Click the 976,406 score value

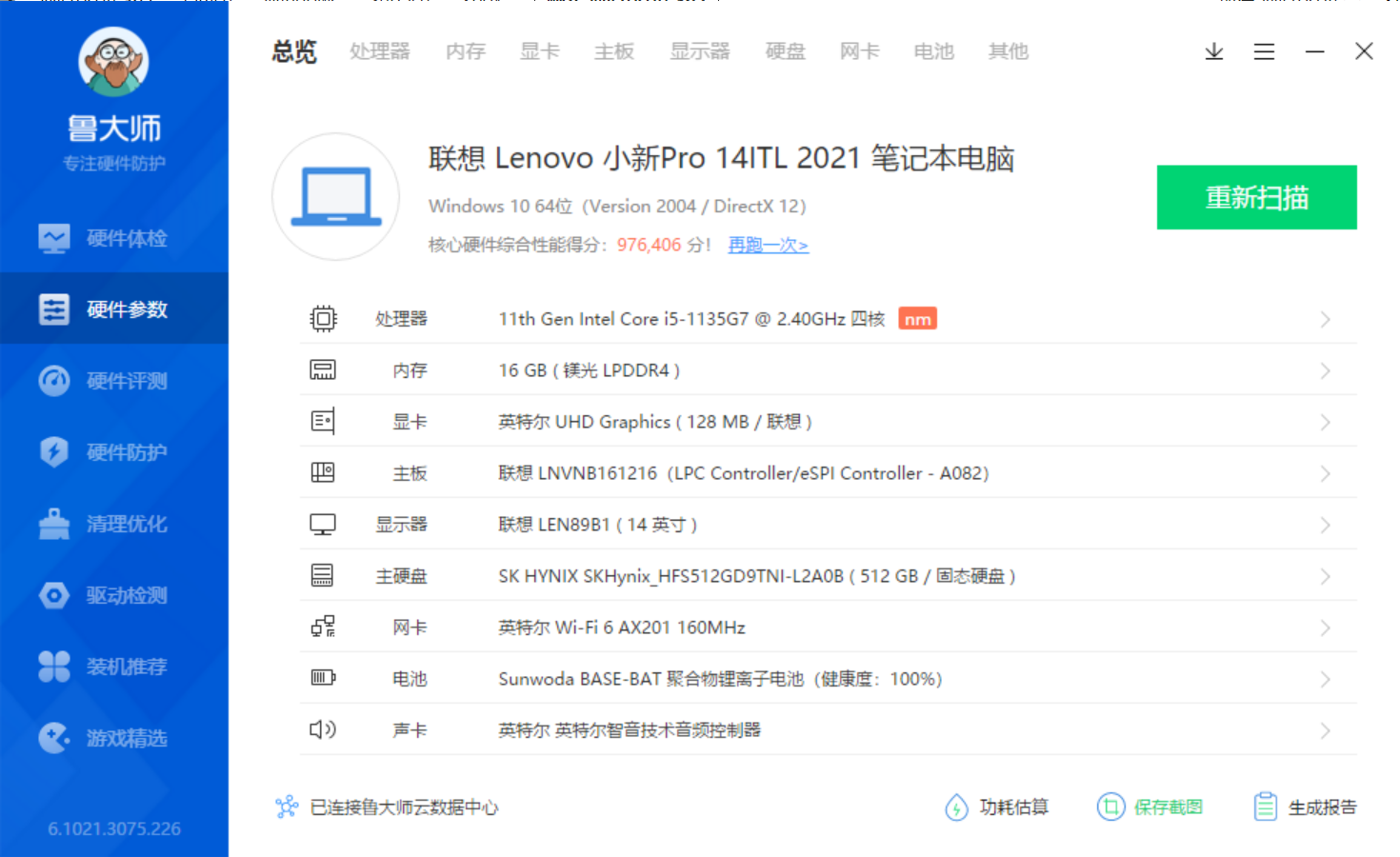(x=649, y=245)
